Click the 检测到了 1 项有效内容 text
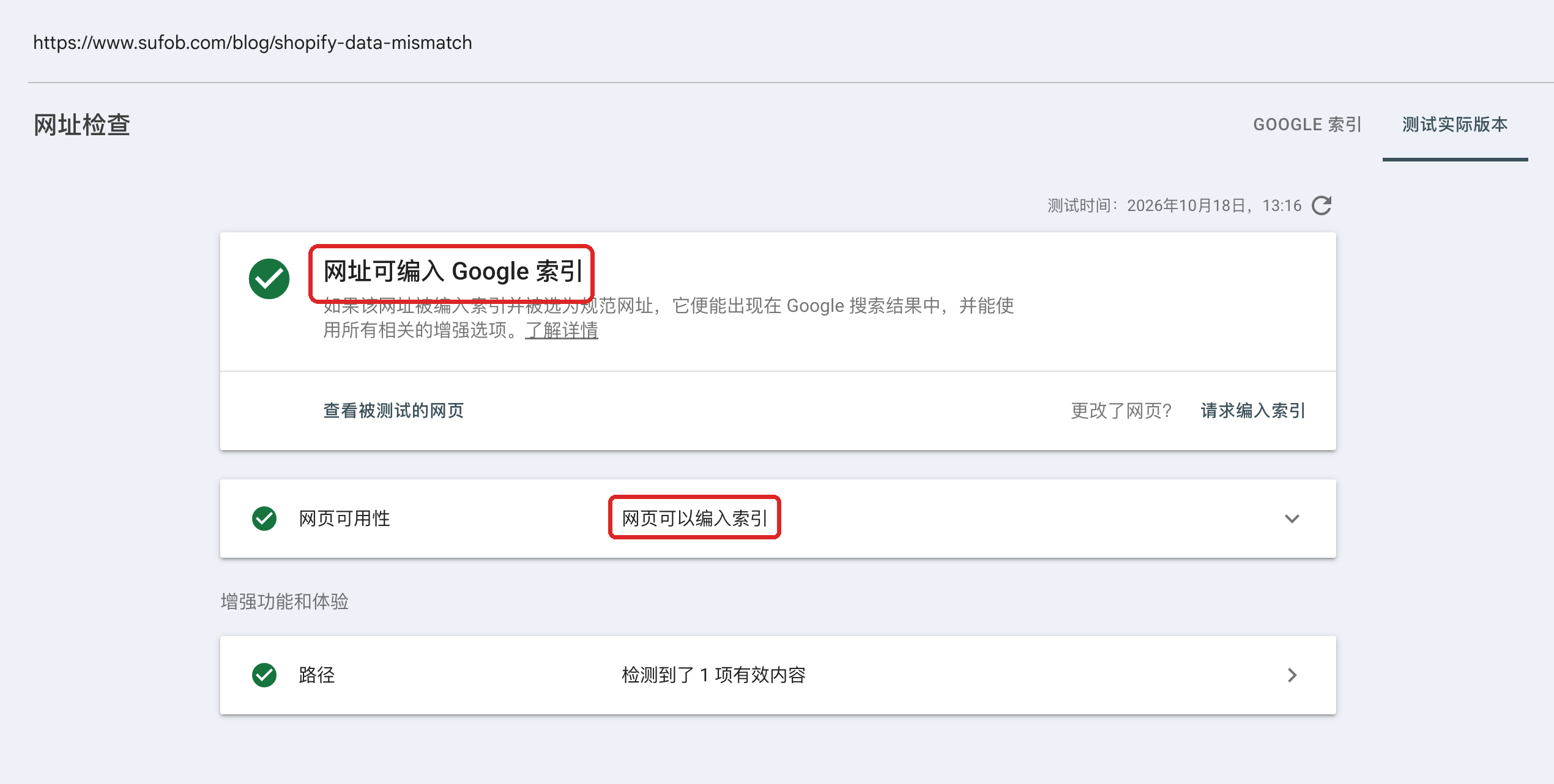1554x784 pixels. pos(714,675)
